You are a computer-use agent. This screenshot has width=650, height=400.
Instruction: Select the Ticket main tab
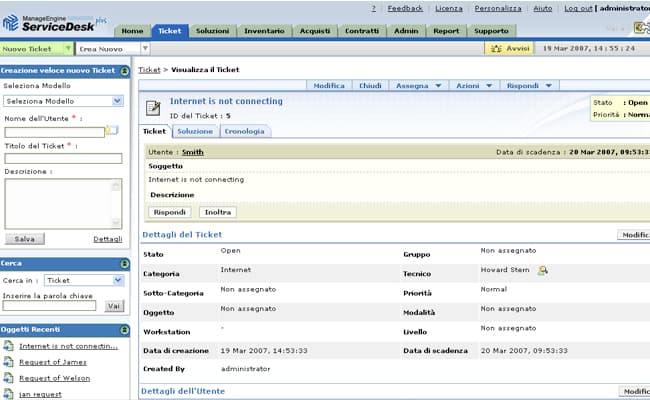coord(170,31)
